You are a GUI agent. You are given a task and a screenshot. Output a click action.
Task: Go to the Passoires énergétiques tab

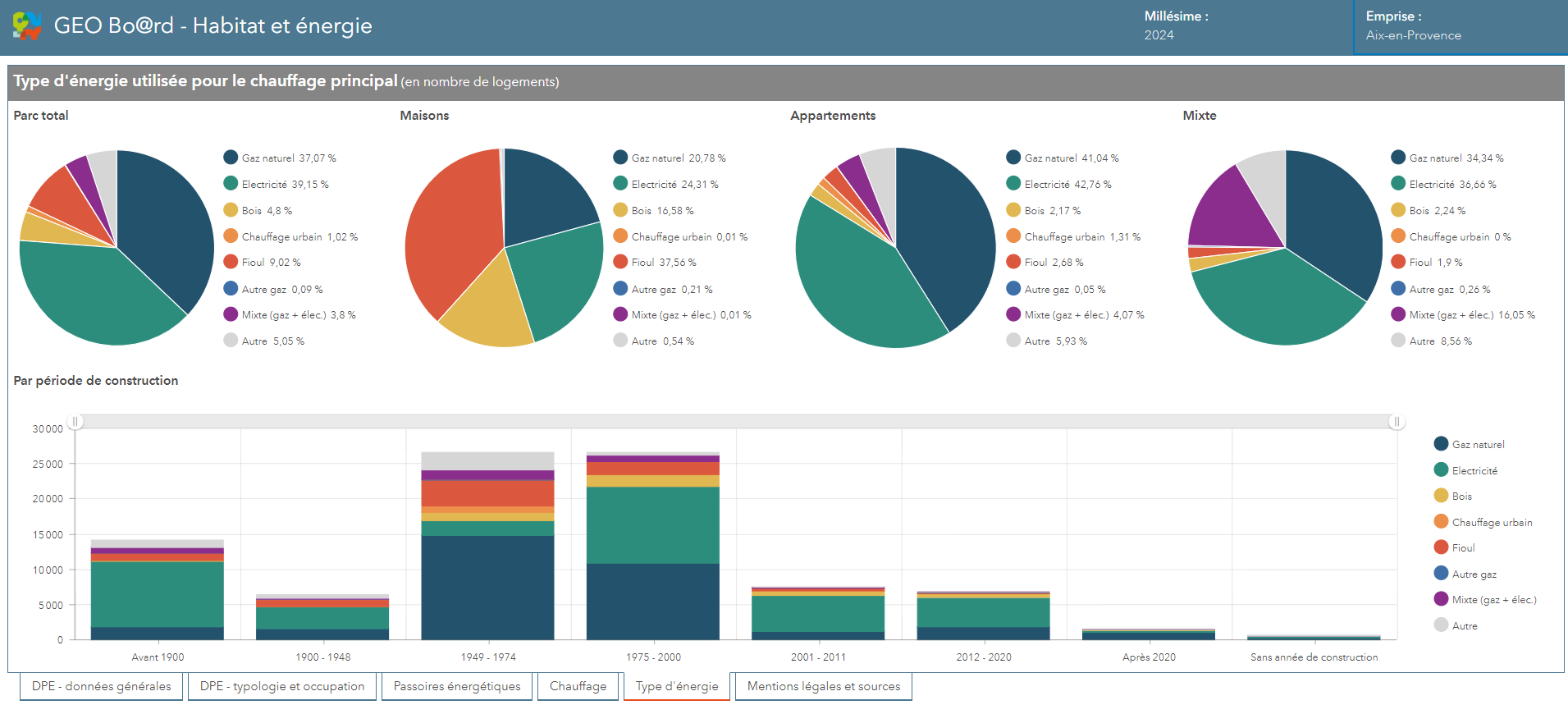point(457,686)
